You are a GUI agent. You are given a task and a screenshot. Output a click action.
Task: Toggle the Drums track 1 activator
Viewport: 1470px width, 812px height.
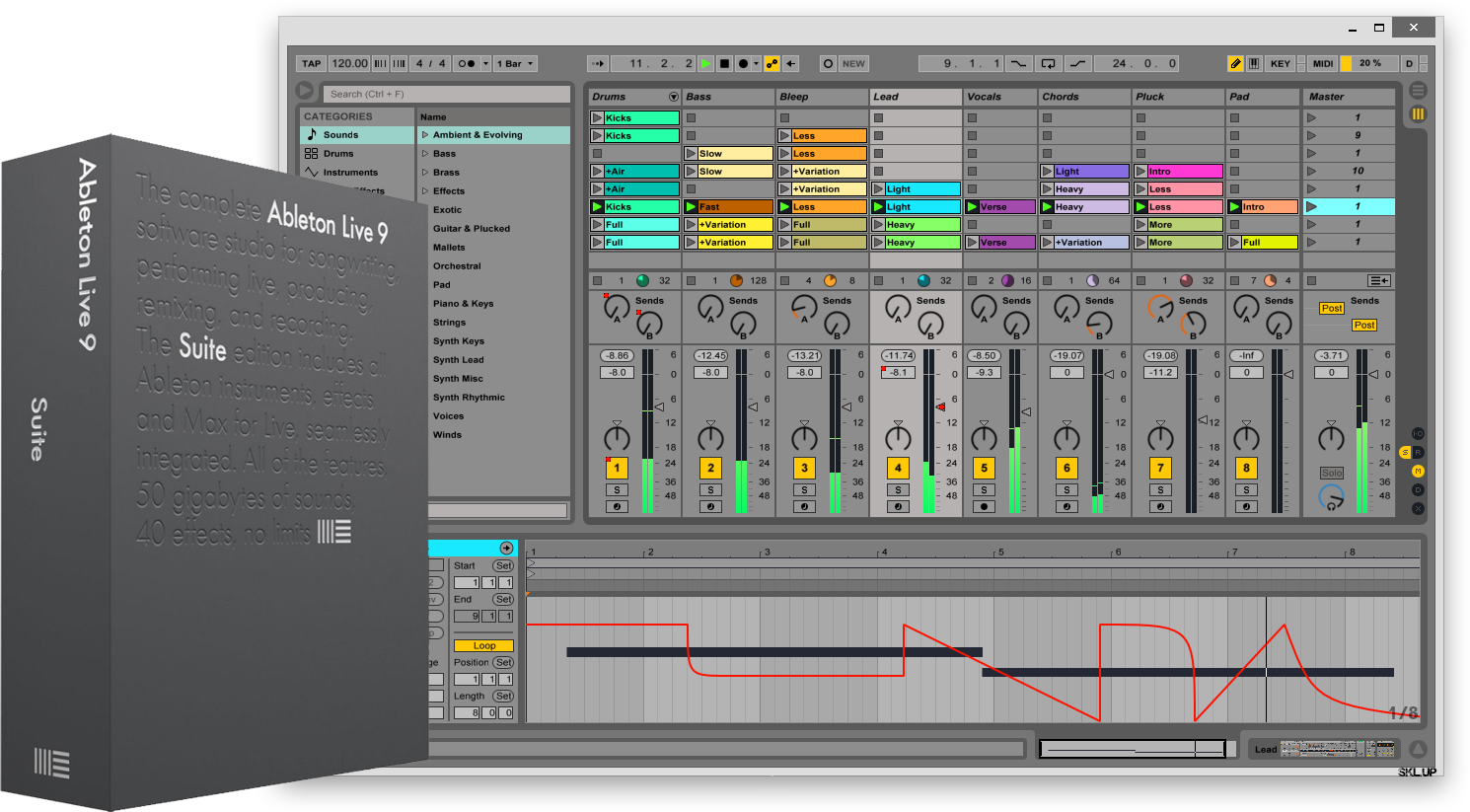coord(617,468)
